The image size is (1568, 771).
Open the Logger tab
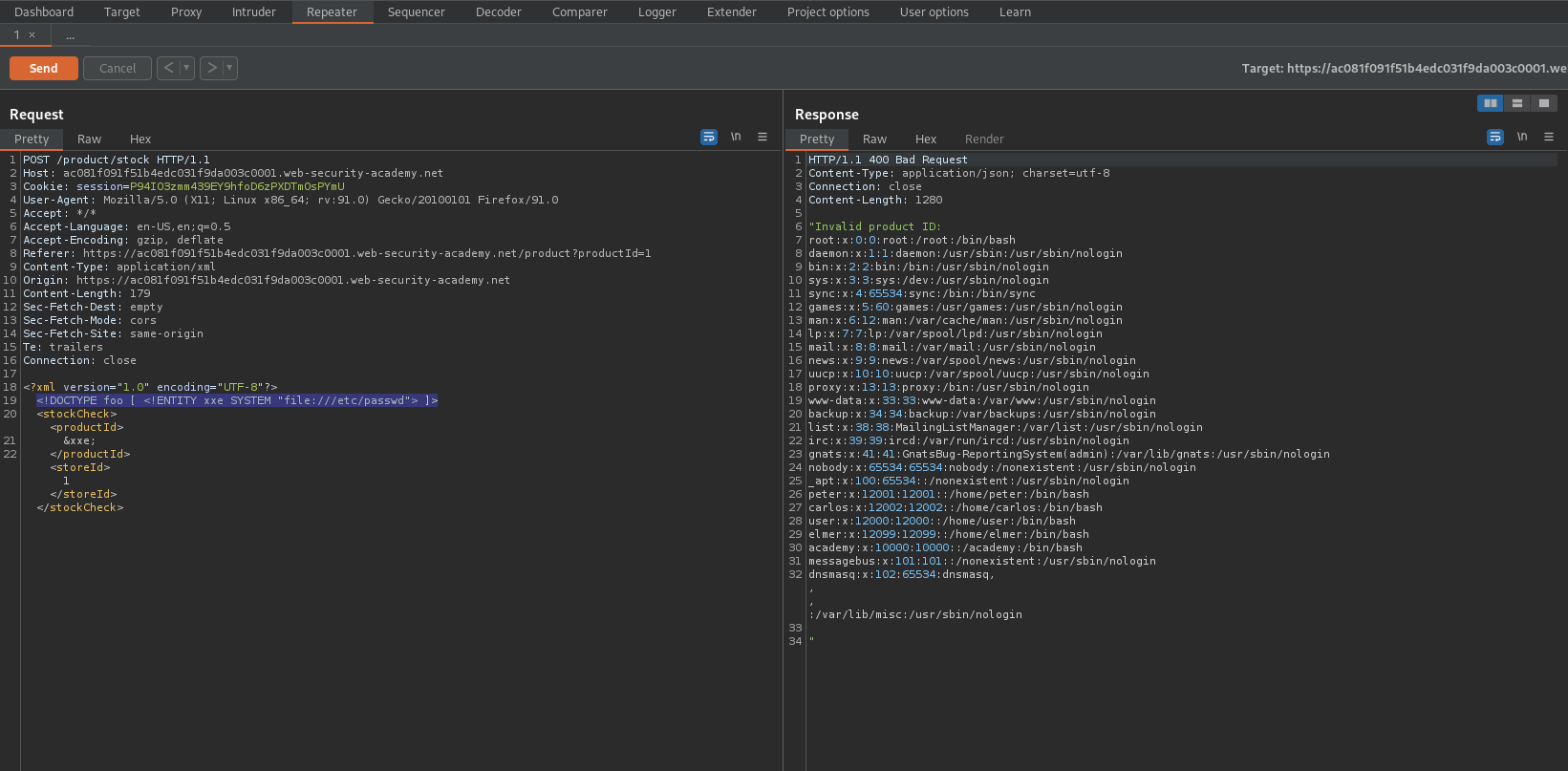pos(657,11)
